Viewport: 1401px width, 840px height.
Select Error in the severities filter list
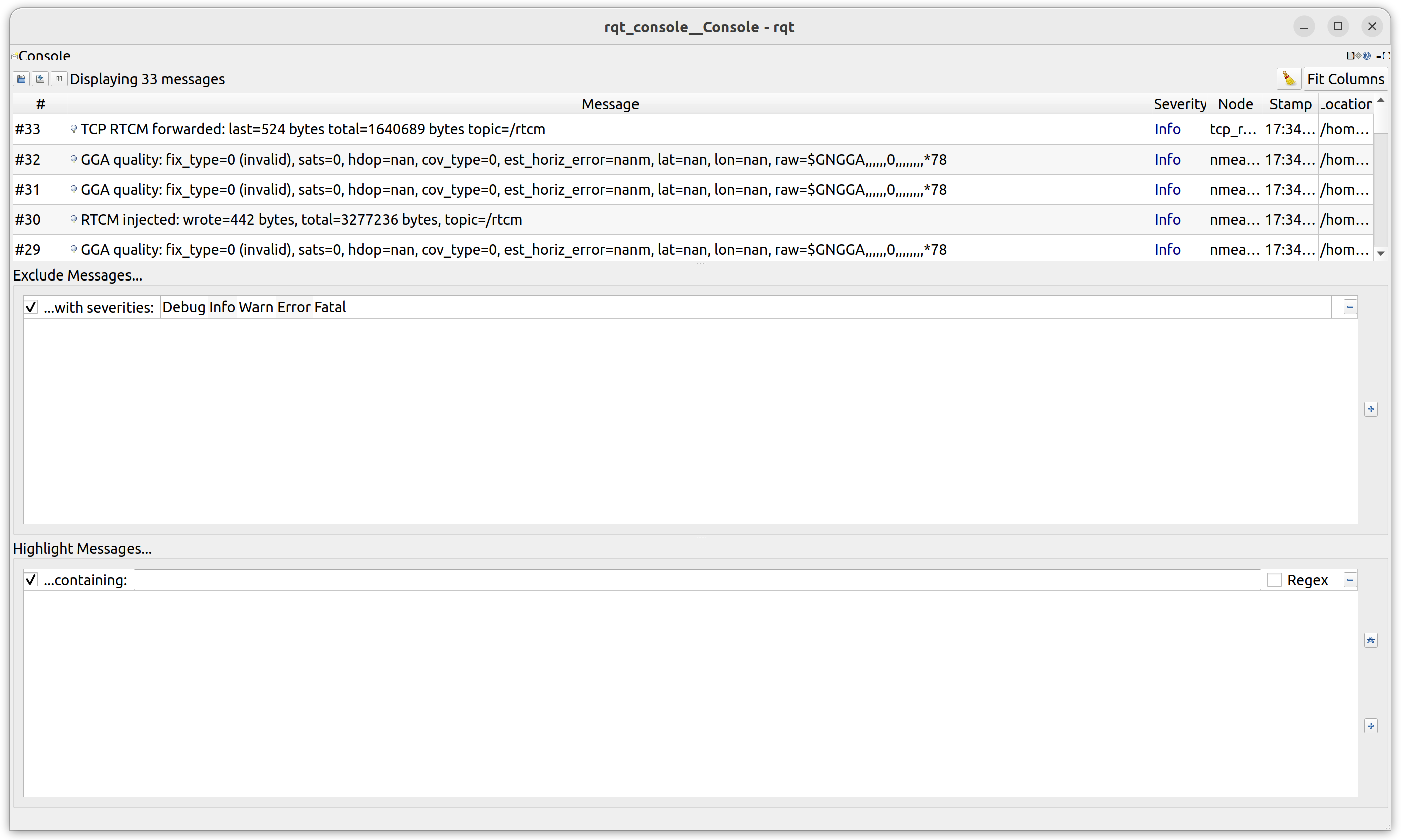(294, 307)
